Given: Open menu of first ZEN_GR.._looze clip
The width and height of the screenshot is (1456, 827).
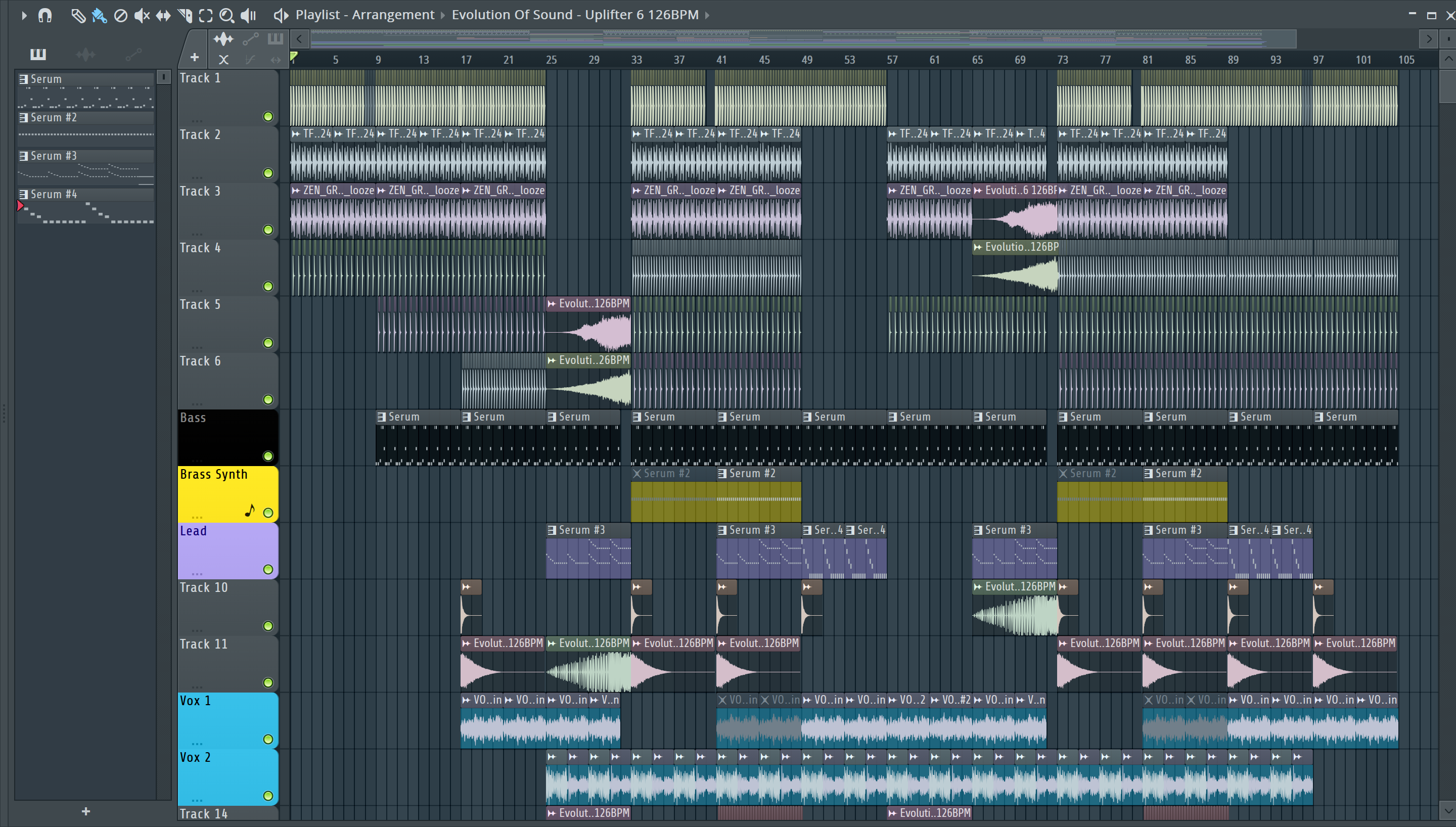Looking at the screenshot, I should point(296,191).
